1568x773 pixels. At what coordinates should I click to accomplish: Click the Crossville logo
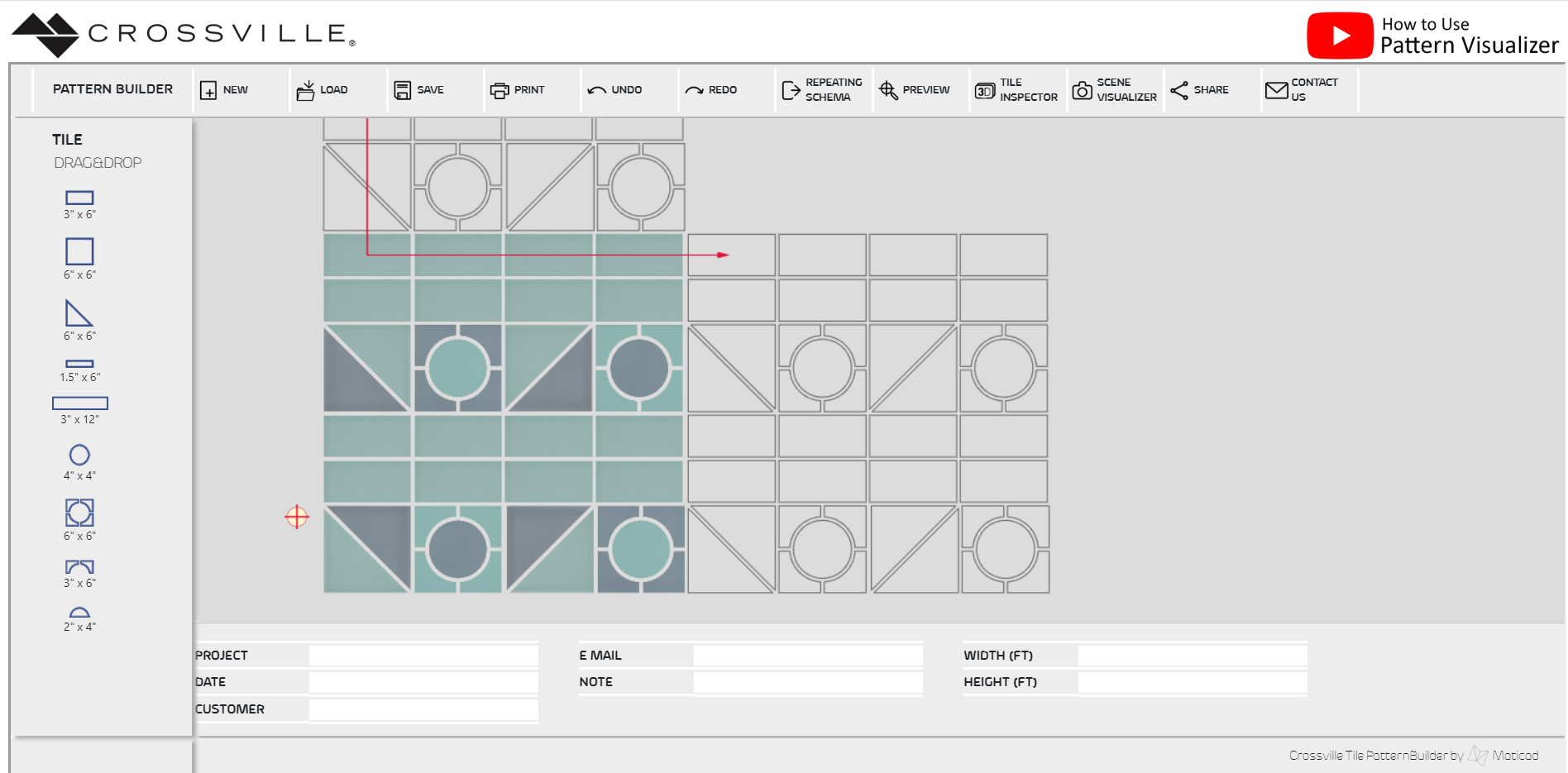tap(184, 35)
